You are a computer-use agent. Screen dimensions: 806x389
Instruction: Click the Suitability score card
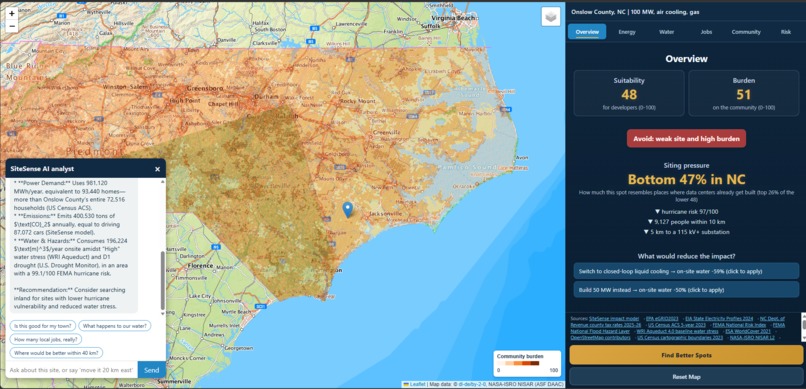[629, 93]
